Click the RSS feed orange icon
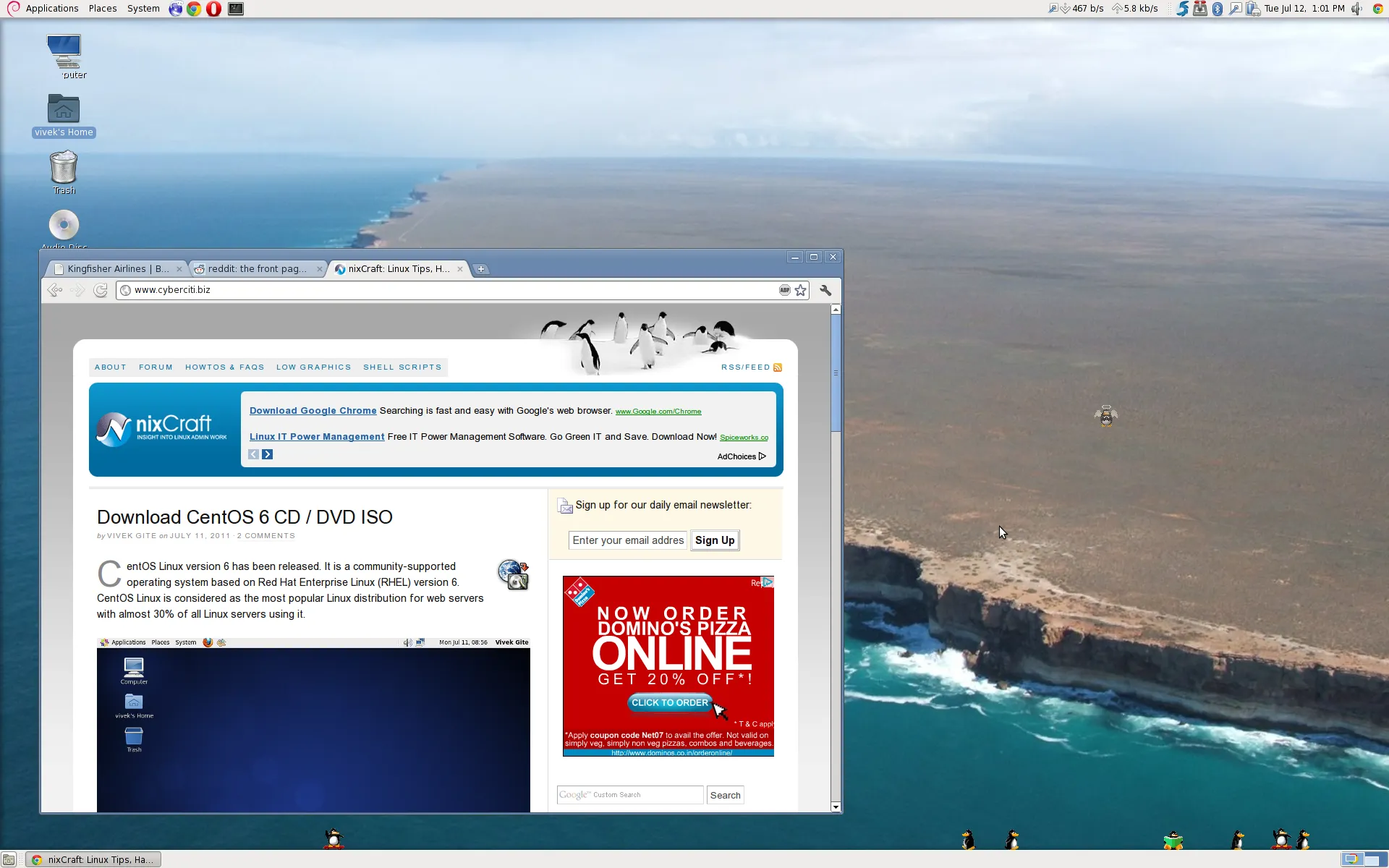Viewport: 1389px width, 868px height. tap(778, 367)
